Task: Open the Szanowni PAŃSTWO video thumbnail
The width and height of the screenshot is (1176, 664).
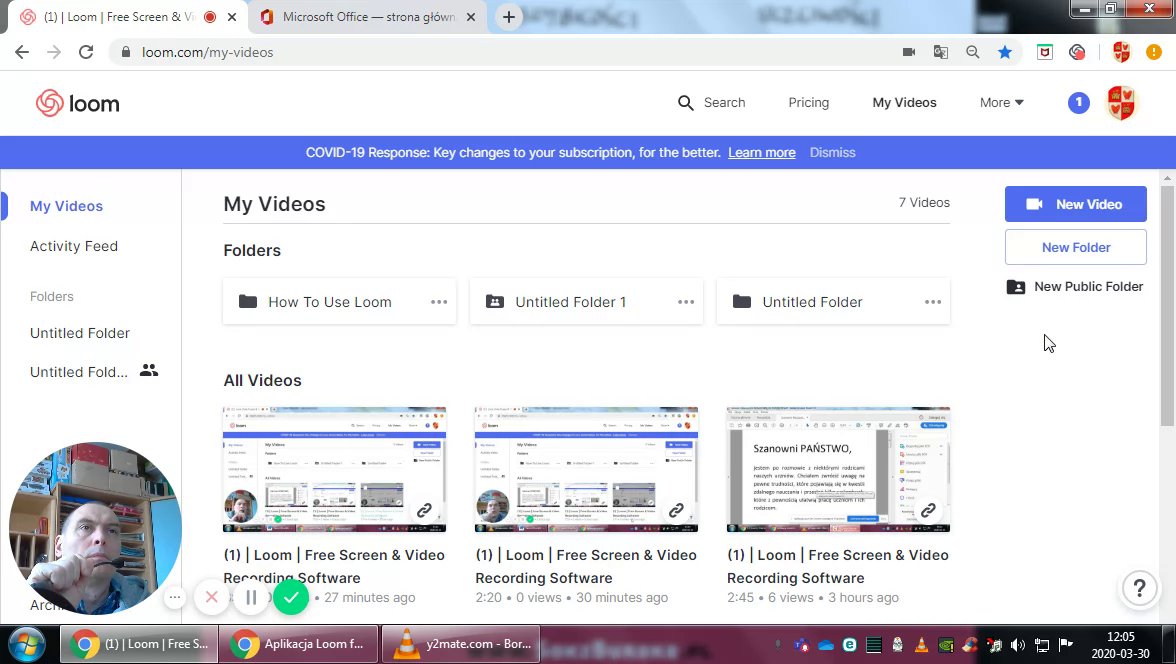Action: point(838,470)
